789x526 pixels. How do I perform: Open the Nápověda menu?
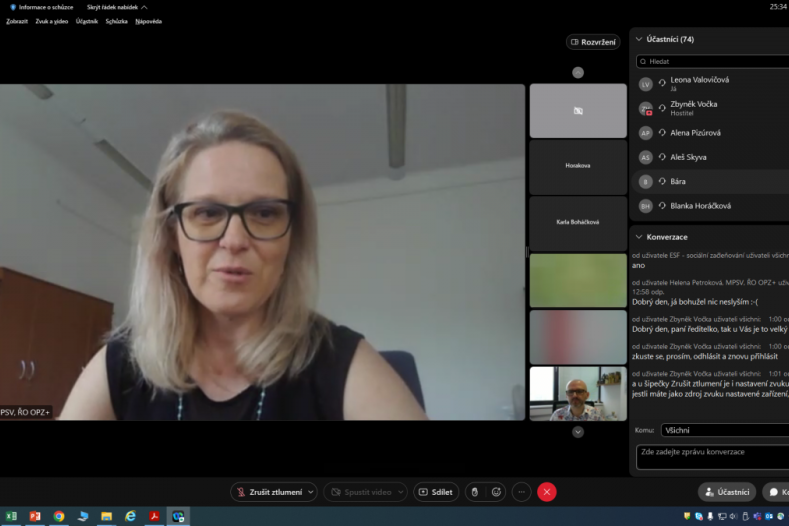(148, 21)
